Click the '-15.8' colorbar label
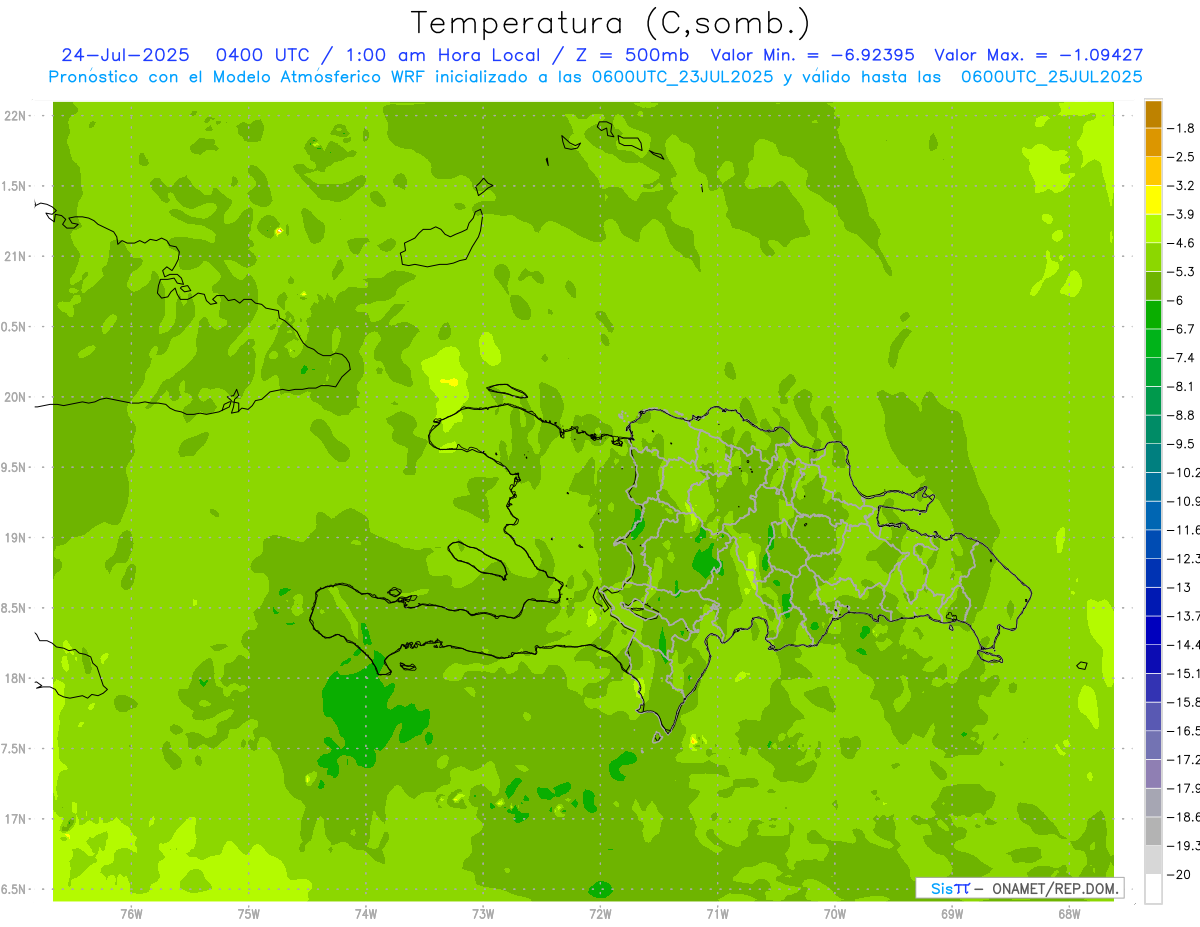Image resolution: width=1200 pixels, height=927 pixels. [x=1183, y=702]
